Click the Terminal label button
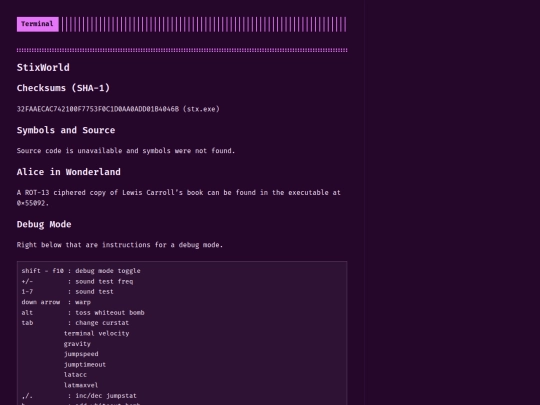 [38, 24]
